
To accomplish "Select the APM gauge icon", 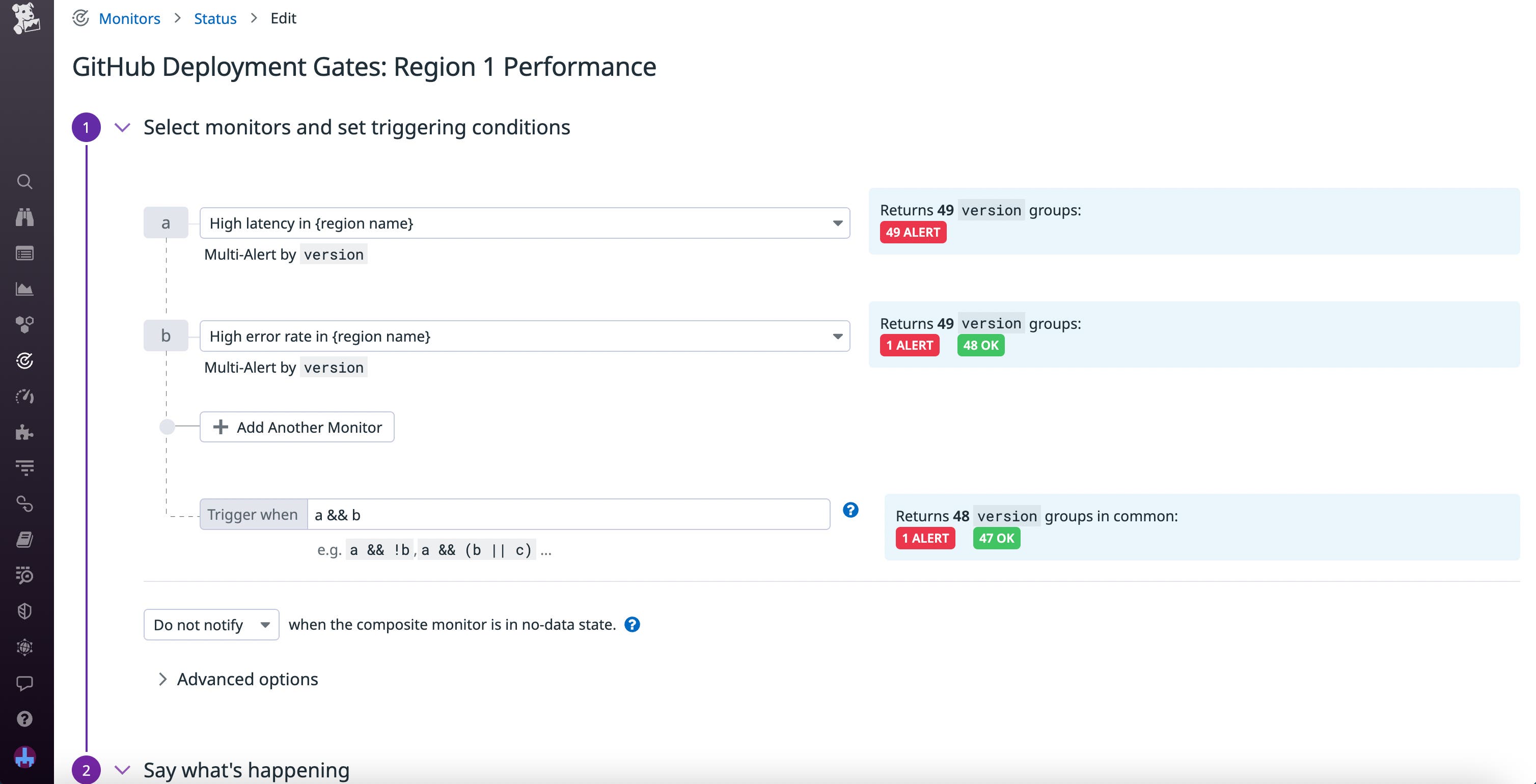I will (x=25, y=397).
